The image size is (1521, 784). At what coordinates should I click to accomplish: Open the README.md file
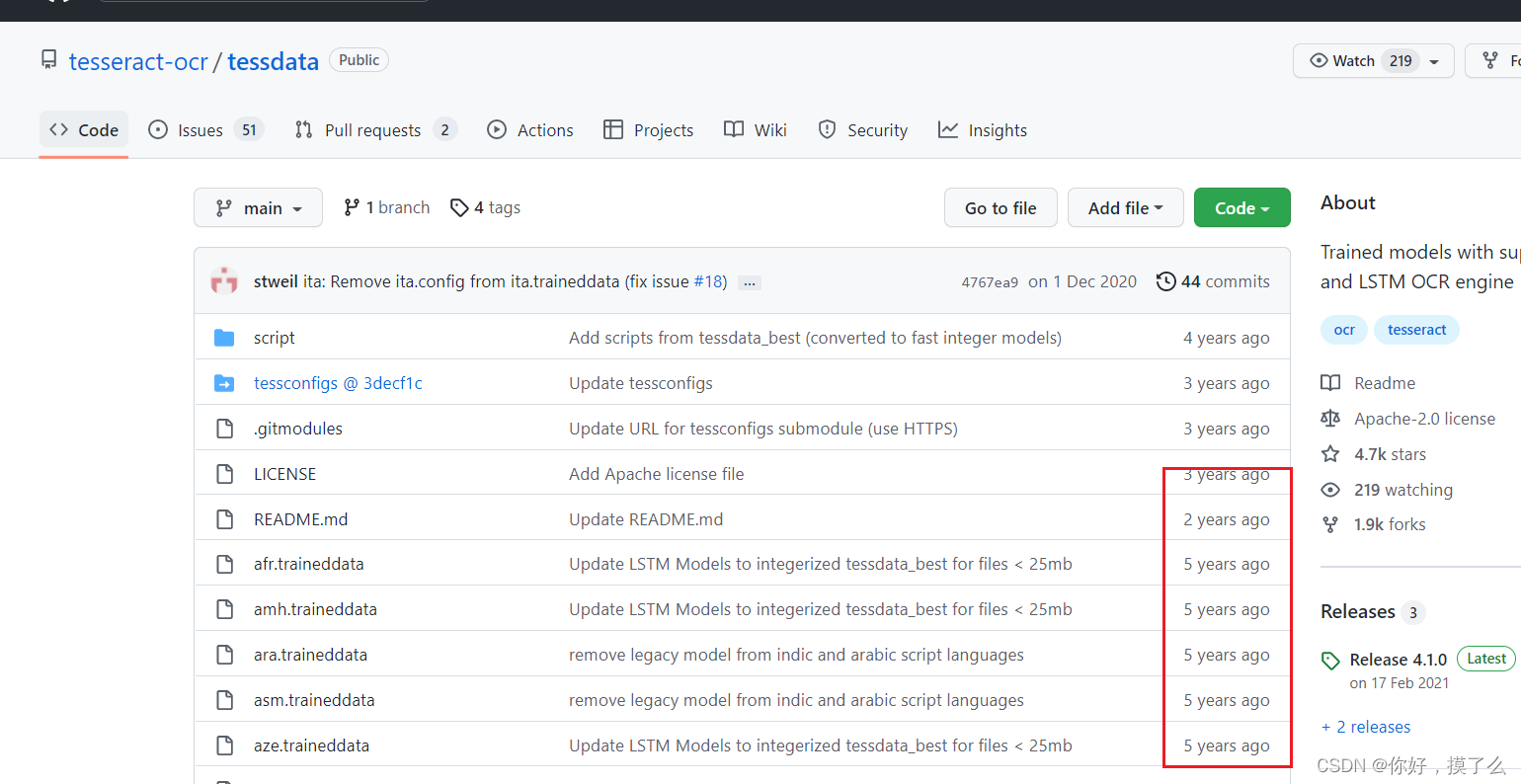coord(301,519)
